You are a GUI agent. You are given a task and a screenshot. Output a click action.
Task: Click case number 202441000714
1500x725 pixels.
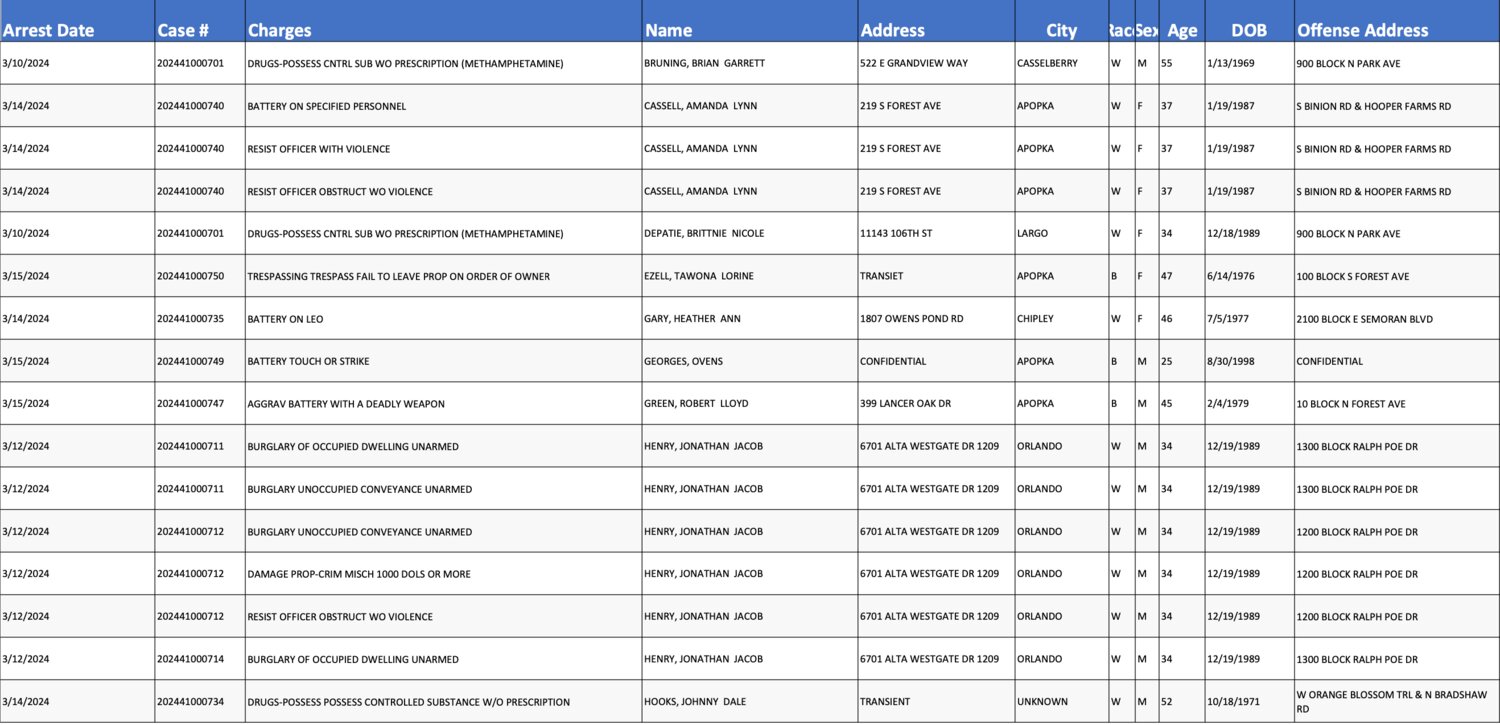click(x=190, y=659)
